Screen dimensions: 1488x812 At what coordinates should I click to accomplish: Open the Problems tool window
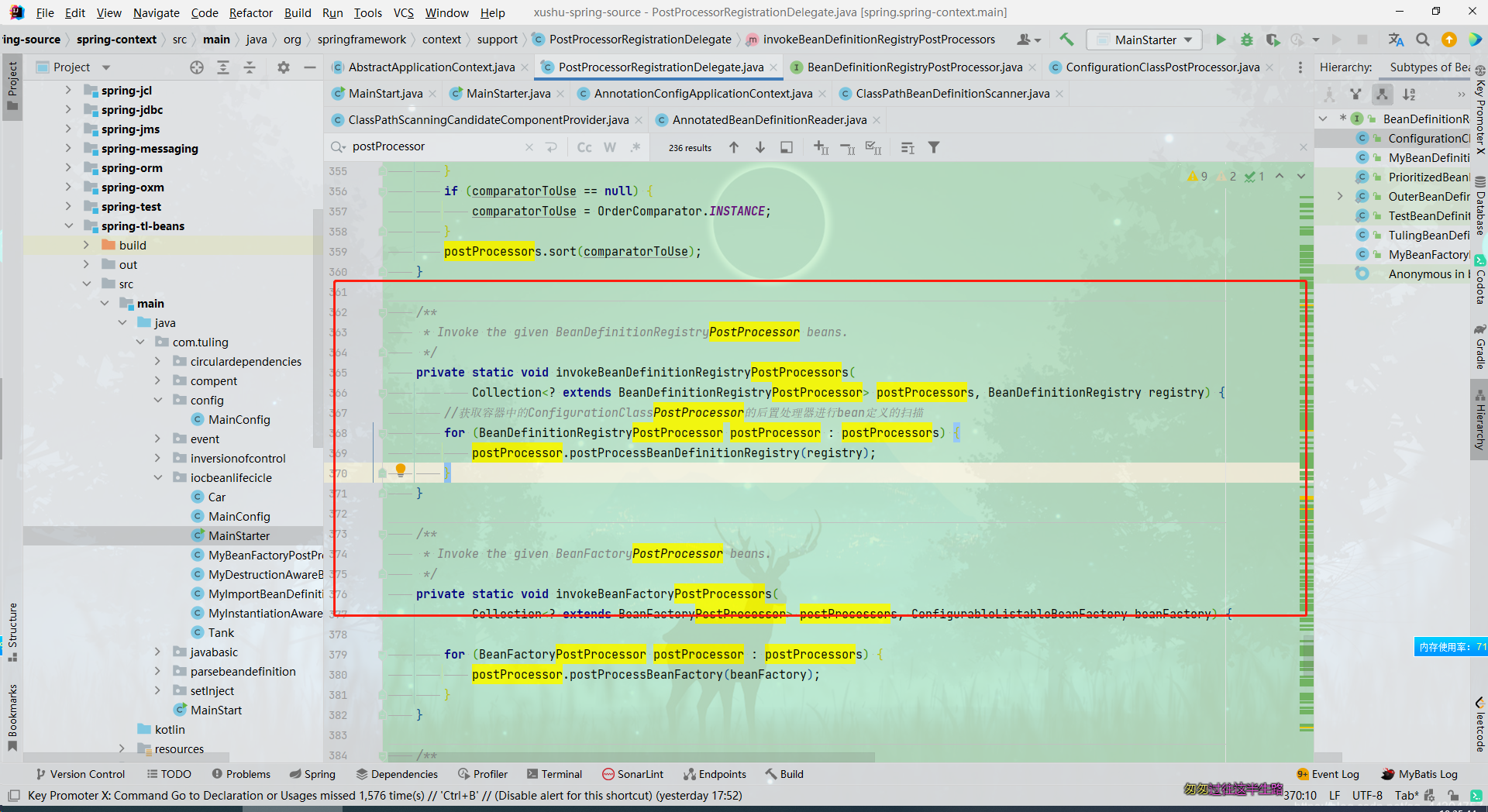click(241, 774)
